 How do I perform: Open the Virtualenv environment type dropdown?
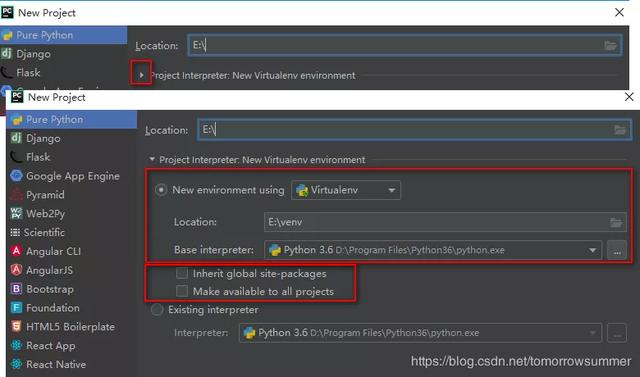click(x=346, y=190)
